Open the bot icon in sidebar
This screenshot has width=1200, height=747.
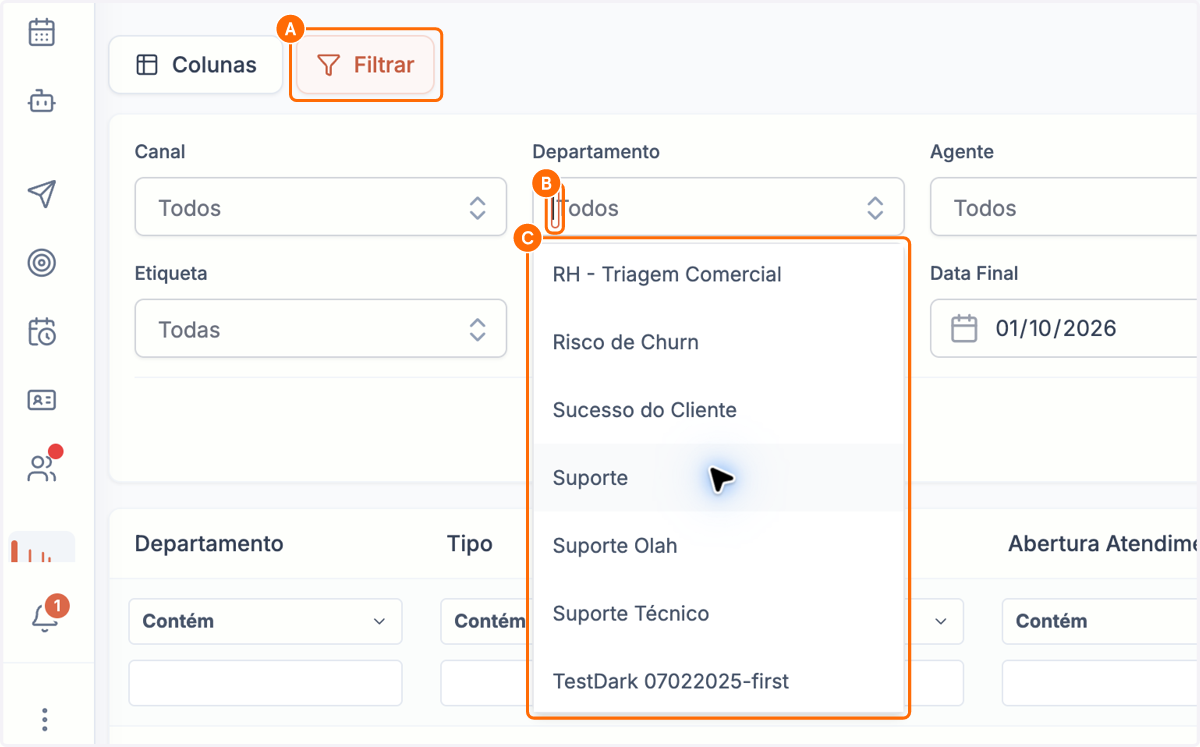click(41, 101)
